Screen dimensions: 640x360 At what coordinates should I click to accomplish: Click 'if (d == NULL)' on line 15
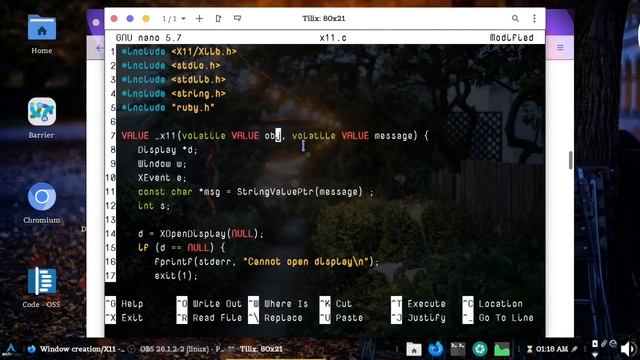[176, 248]
